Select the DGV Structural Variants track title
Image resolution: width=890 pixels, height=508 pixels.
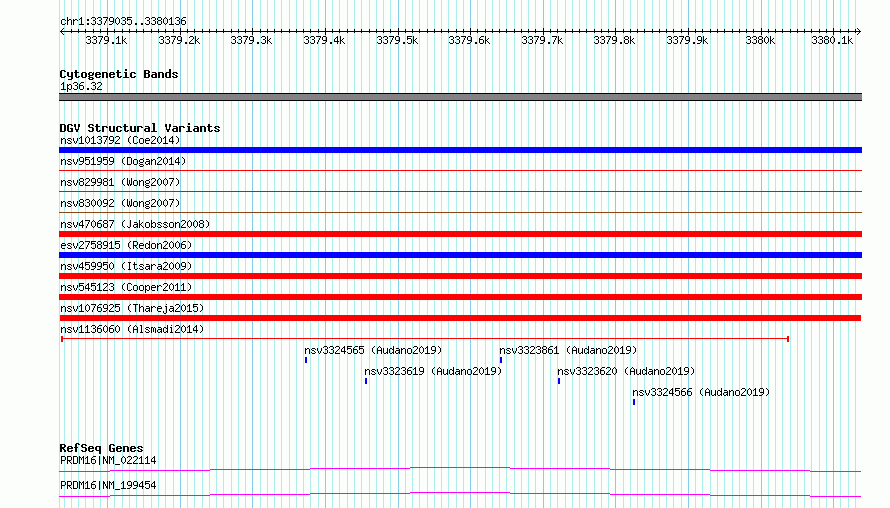tap(140, 128)
